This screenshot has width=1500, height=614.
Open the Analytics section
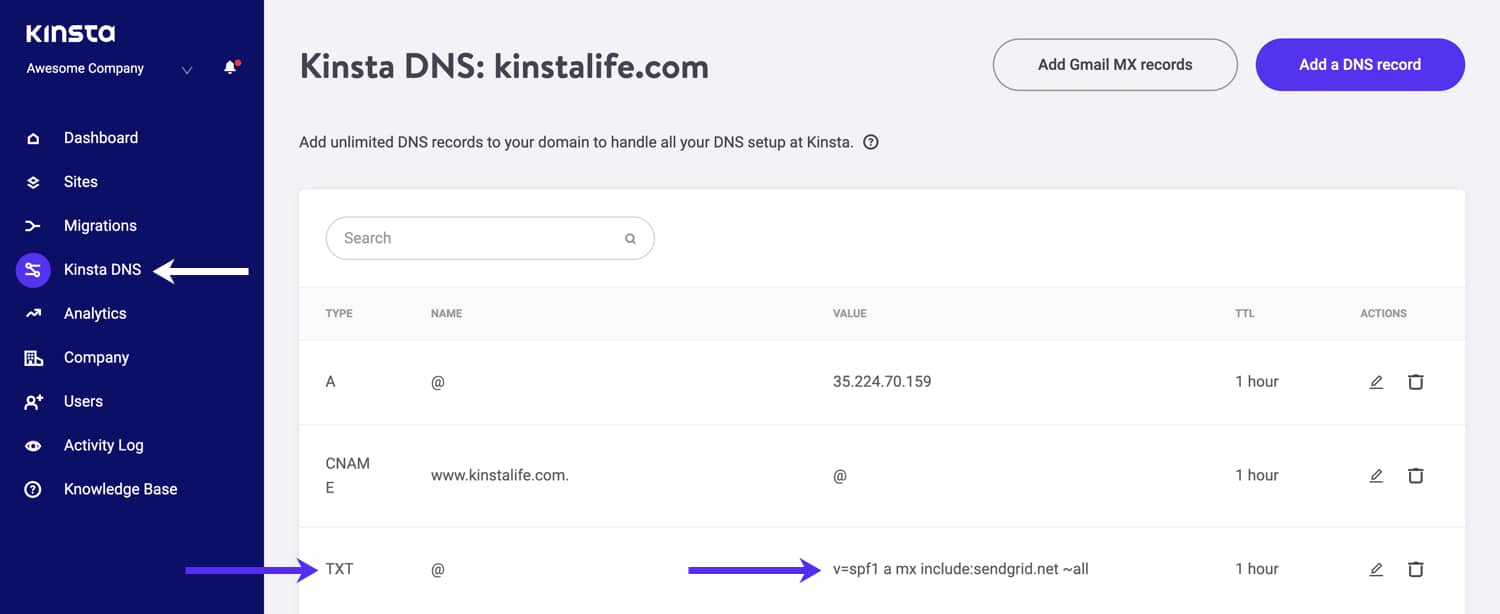(95, 314)
